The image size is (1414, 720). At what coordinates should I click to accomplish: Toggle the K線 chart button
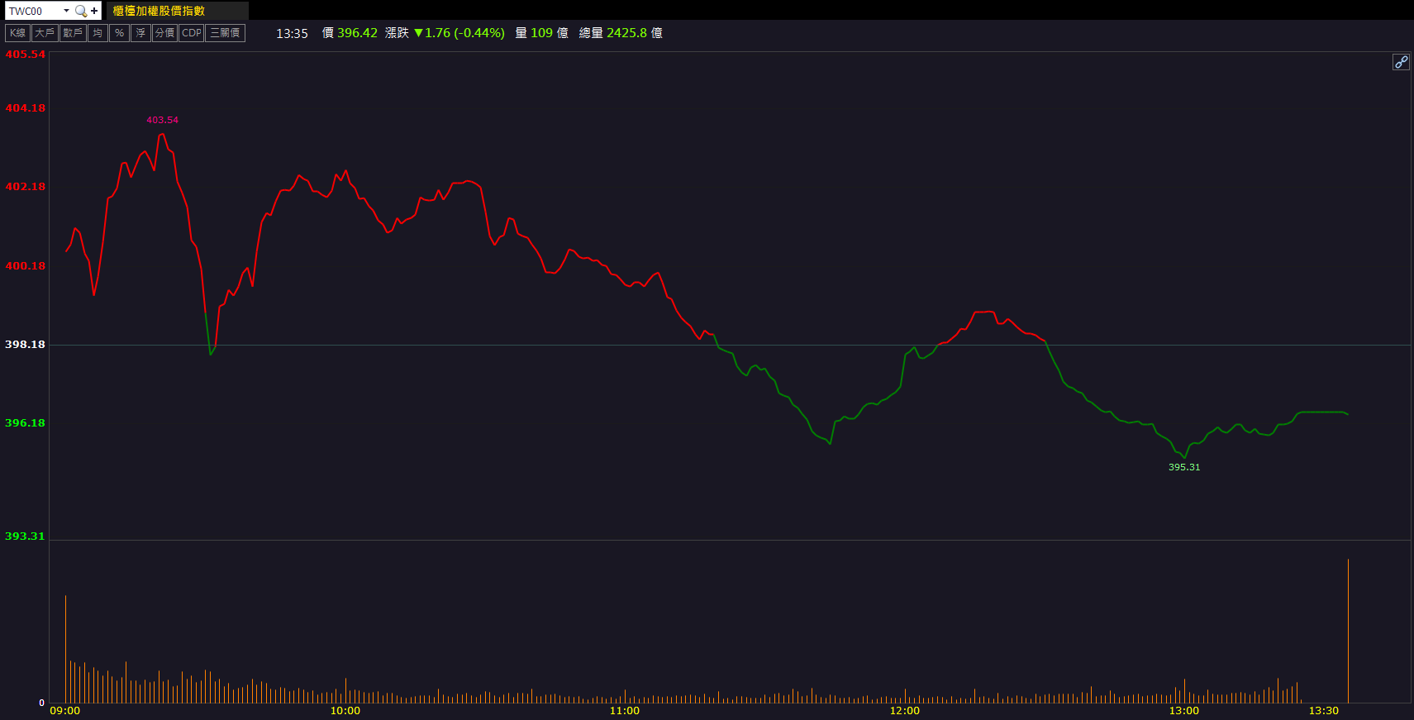coord(17,33)
